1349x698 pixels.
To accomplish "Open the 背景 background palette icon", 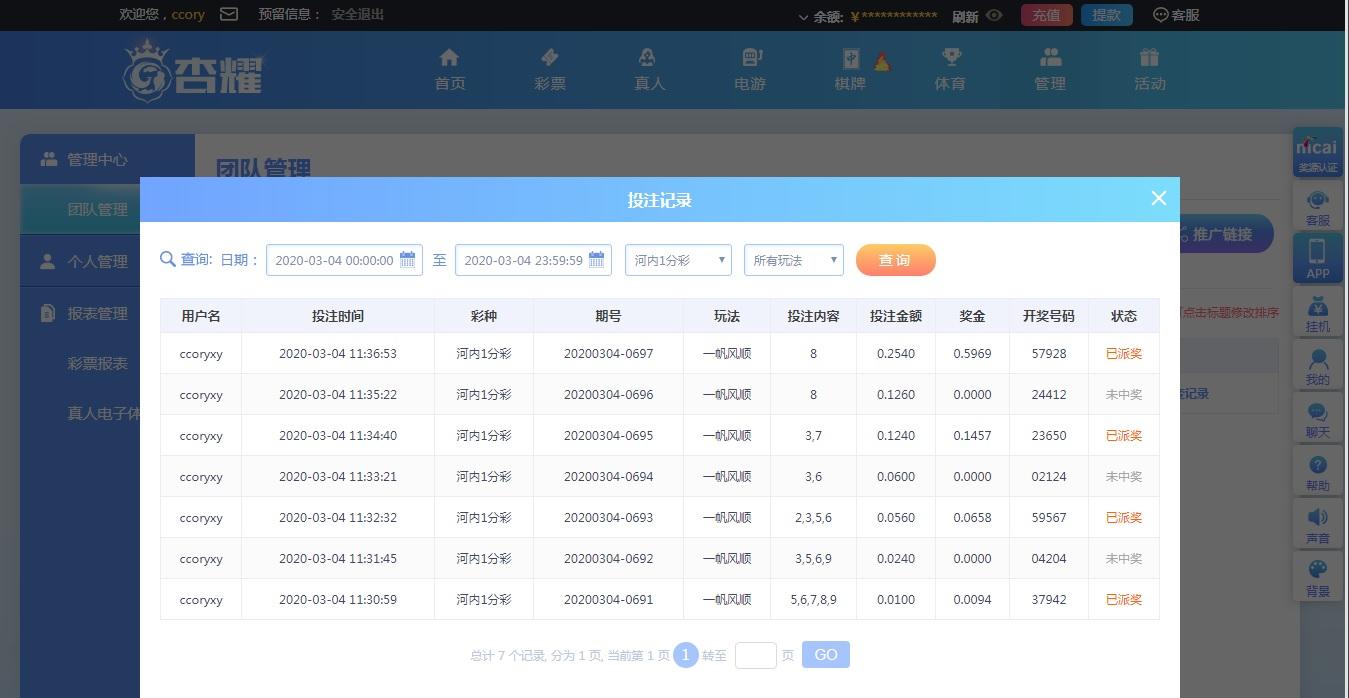I will (x=1318, y=577).
